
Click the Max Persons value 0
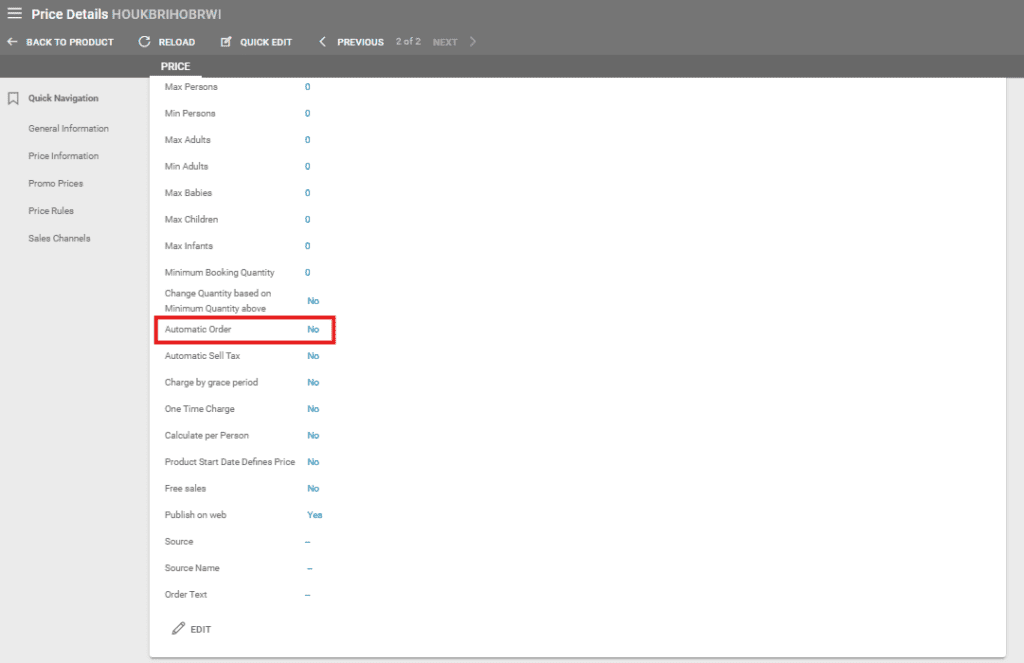[307, 87]
